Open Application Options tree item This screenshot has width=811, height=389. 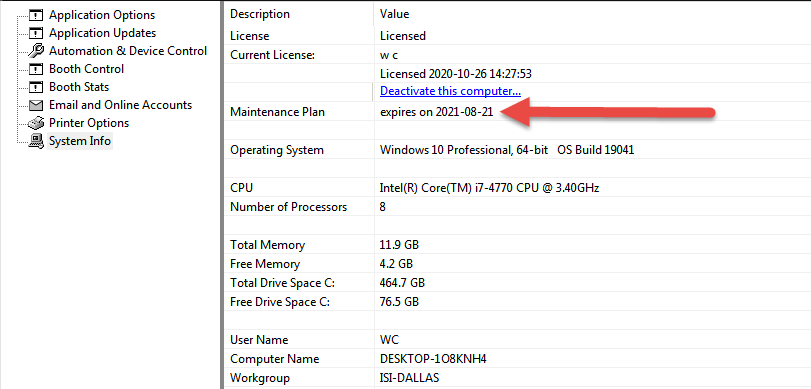coord(102,15)
